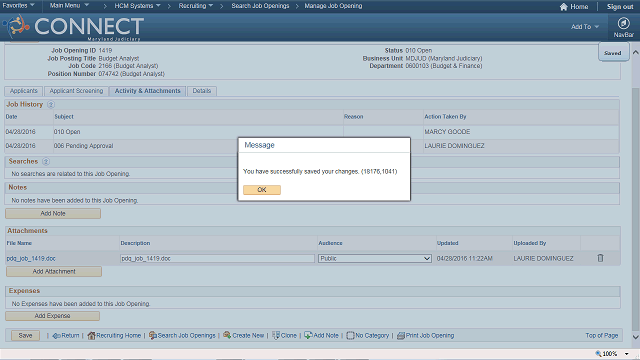Open the Favorites dropdown menu

tap(18, 6)
